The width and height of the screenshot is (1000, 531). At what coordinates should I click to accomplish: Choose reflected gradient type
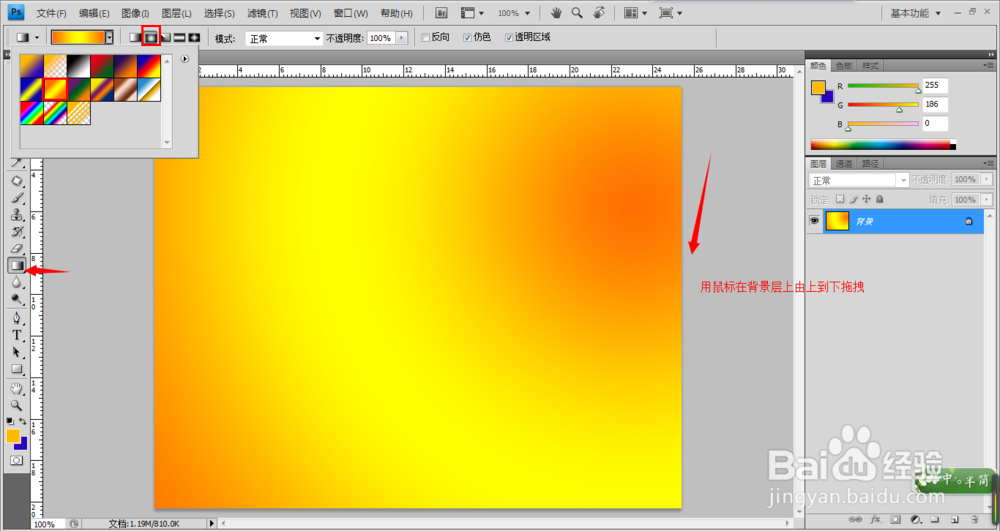[180, 38]
